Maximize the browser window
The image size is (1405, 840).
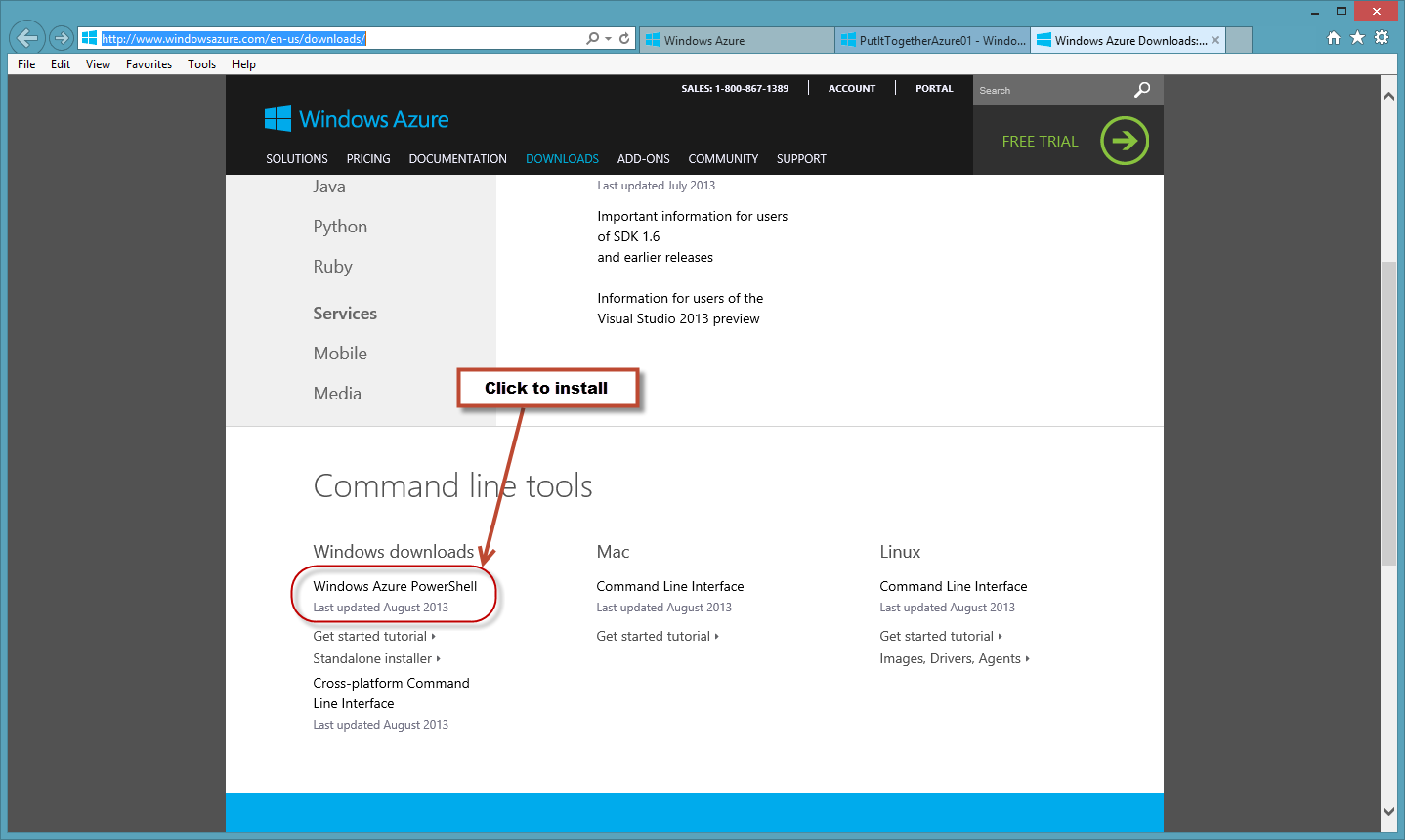(x=1341, y=12)
